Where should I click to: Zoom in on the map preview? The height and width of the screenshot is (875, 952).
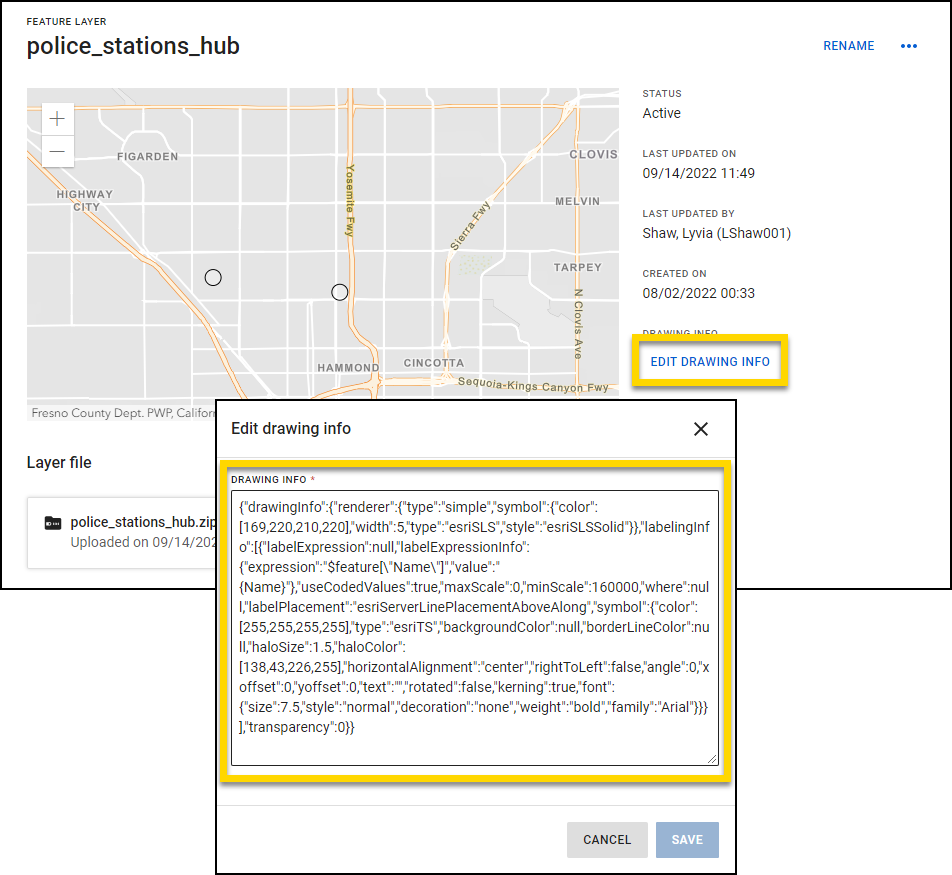tap(57, 119)
